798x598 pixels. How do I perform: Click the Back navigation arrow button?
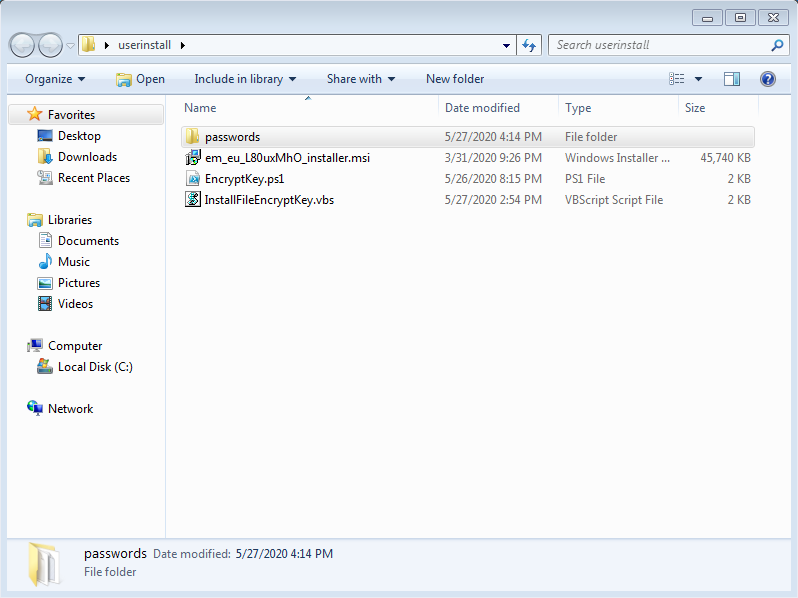point(21,45)
